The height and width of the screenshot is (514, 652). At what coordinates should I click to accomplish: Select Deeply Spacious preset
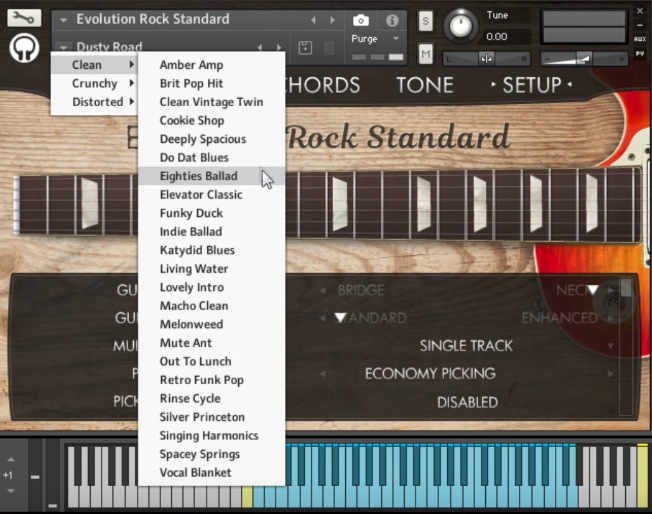click(211, 139)
